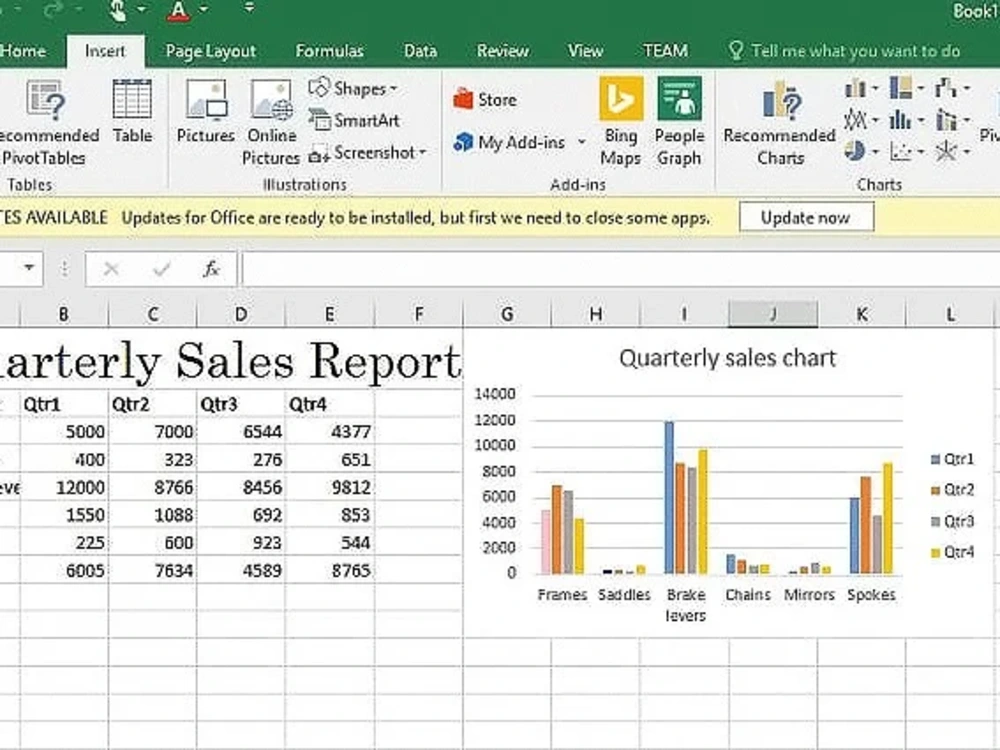Select column F header

(x=418, y=314)
